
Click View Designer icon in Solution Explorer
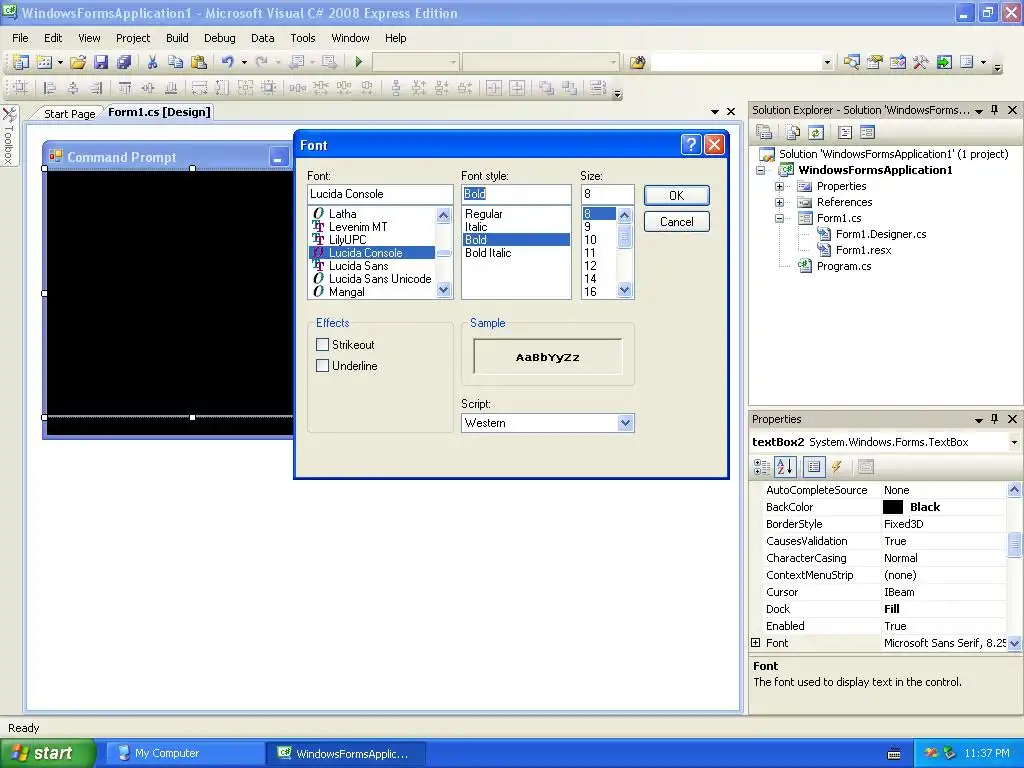point(867,133)
